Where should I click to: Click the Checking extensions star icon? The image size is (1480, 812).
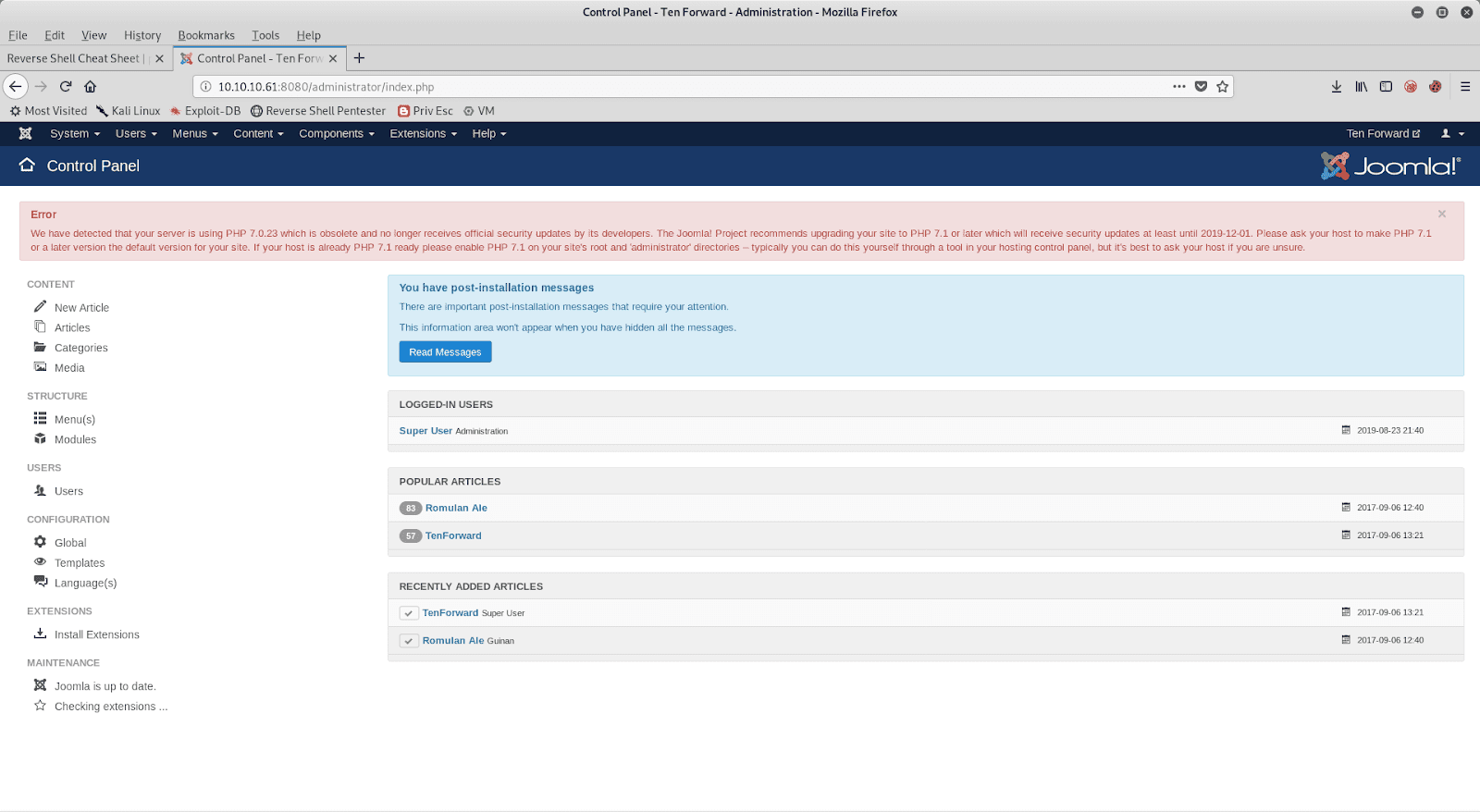coord(40,706)
